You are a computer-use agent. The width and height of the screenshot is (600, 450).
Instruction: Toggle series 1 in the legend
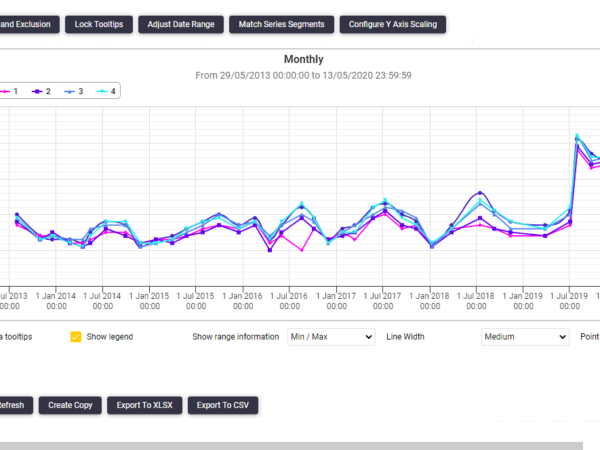coord(9,91)
